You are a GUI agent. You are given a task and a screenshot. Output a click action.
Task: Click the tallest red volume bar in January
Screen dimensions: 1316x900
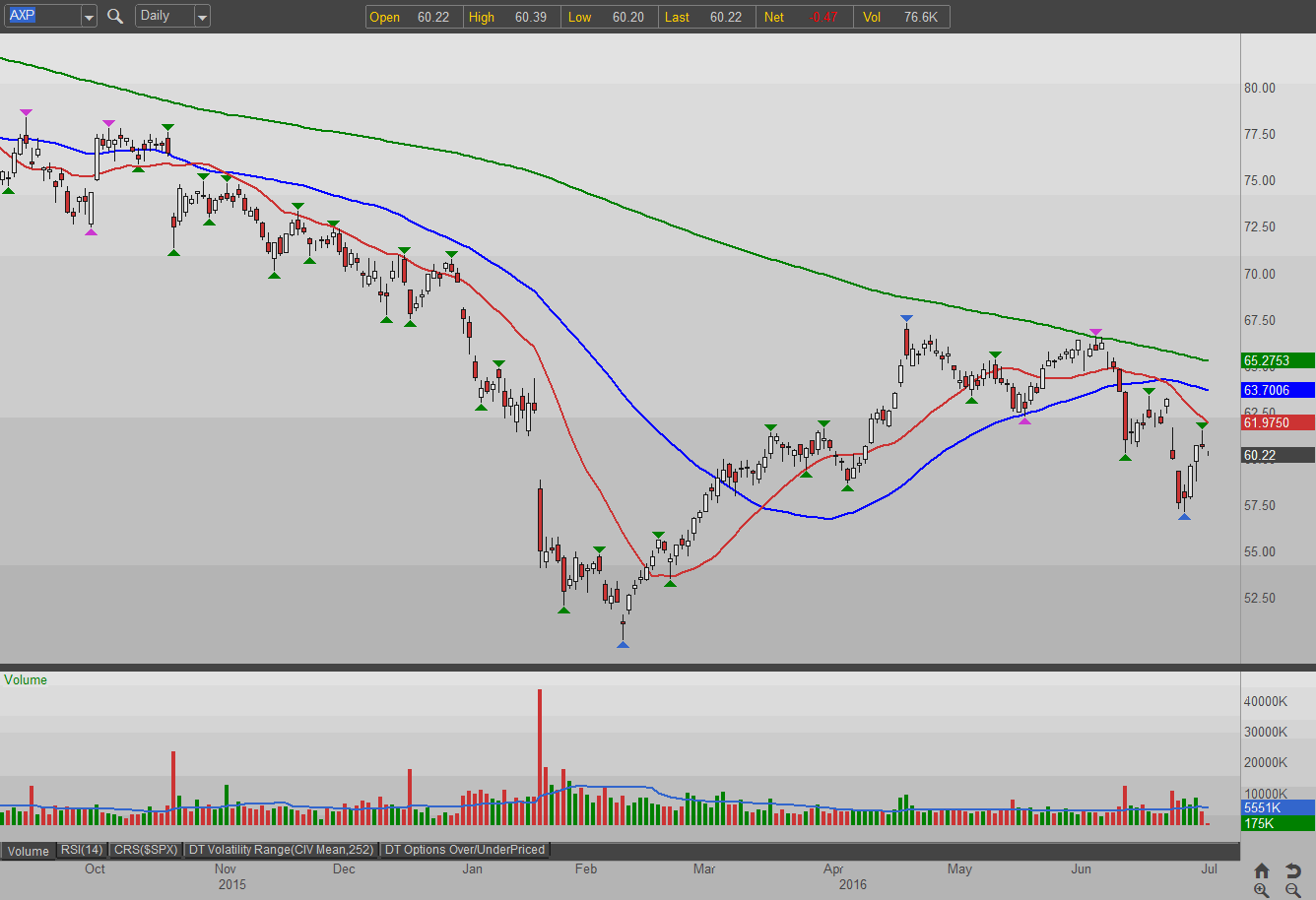(540, 757)
